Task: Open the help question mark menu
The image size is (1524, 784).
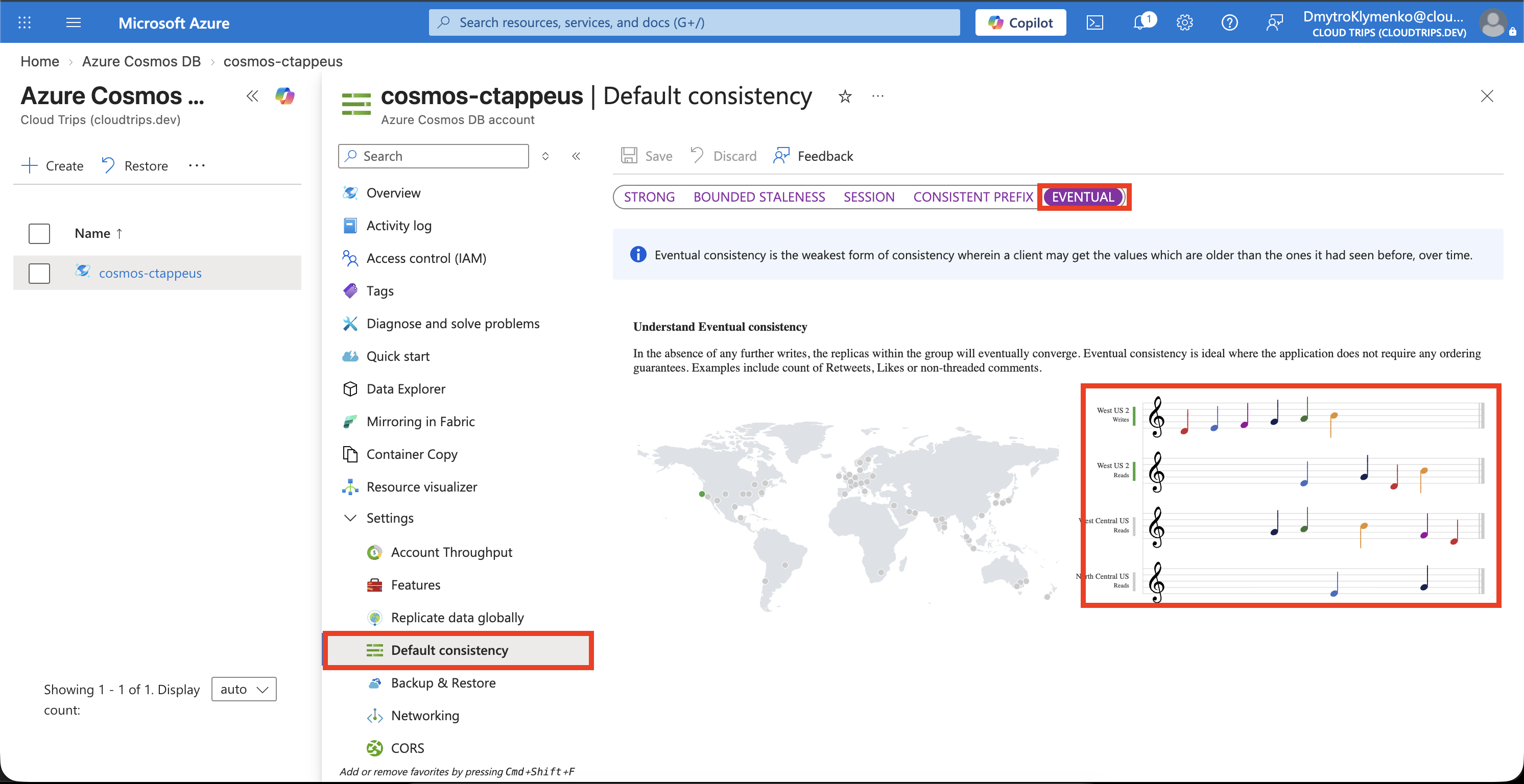Action: 1229,22
